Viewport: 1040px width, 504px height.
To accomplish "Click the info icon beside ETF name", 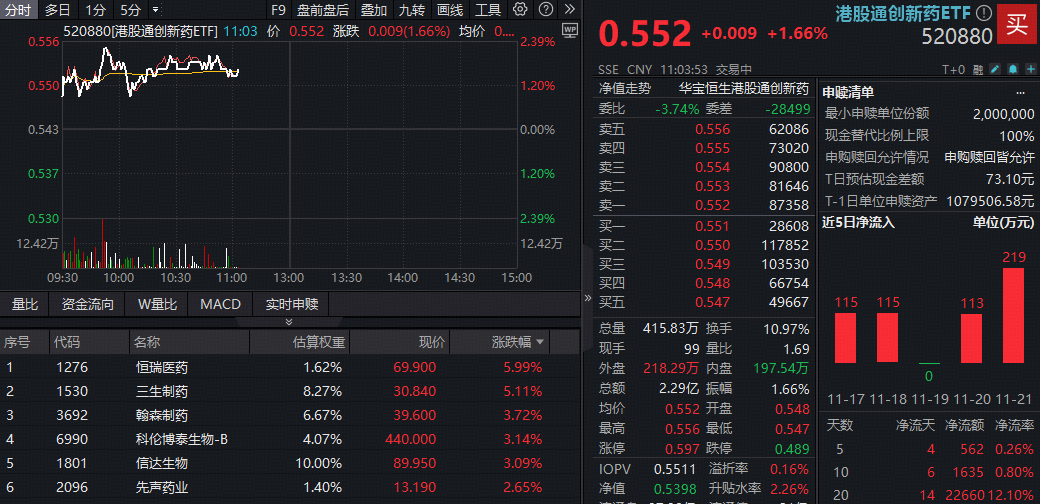I will tap(984, 14).
